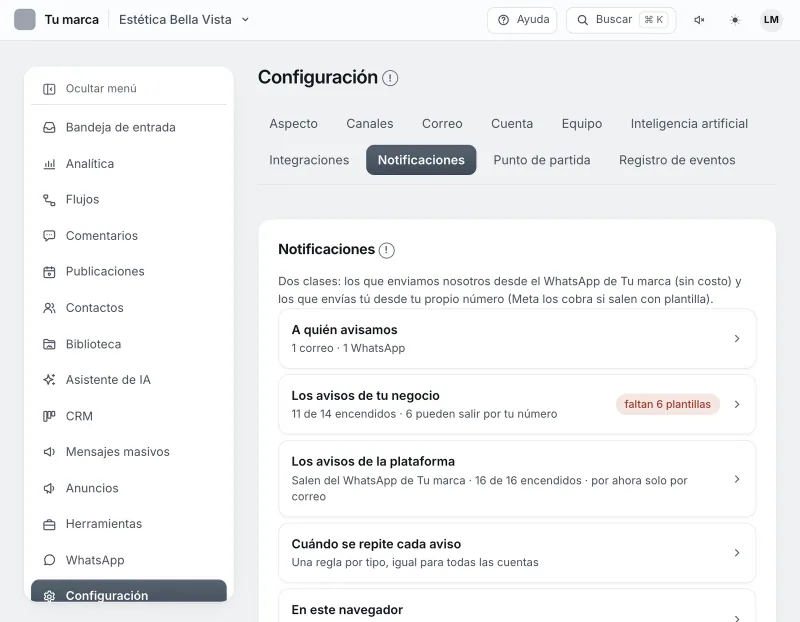Click the Tu marca brand name
Screen dimensions: 800x622
click(71, 20)
